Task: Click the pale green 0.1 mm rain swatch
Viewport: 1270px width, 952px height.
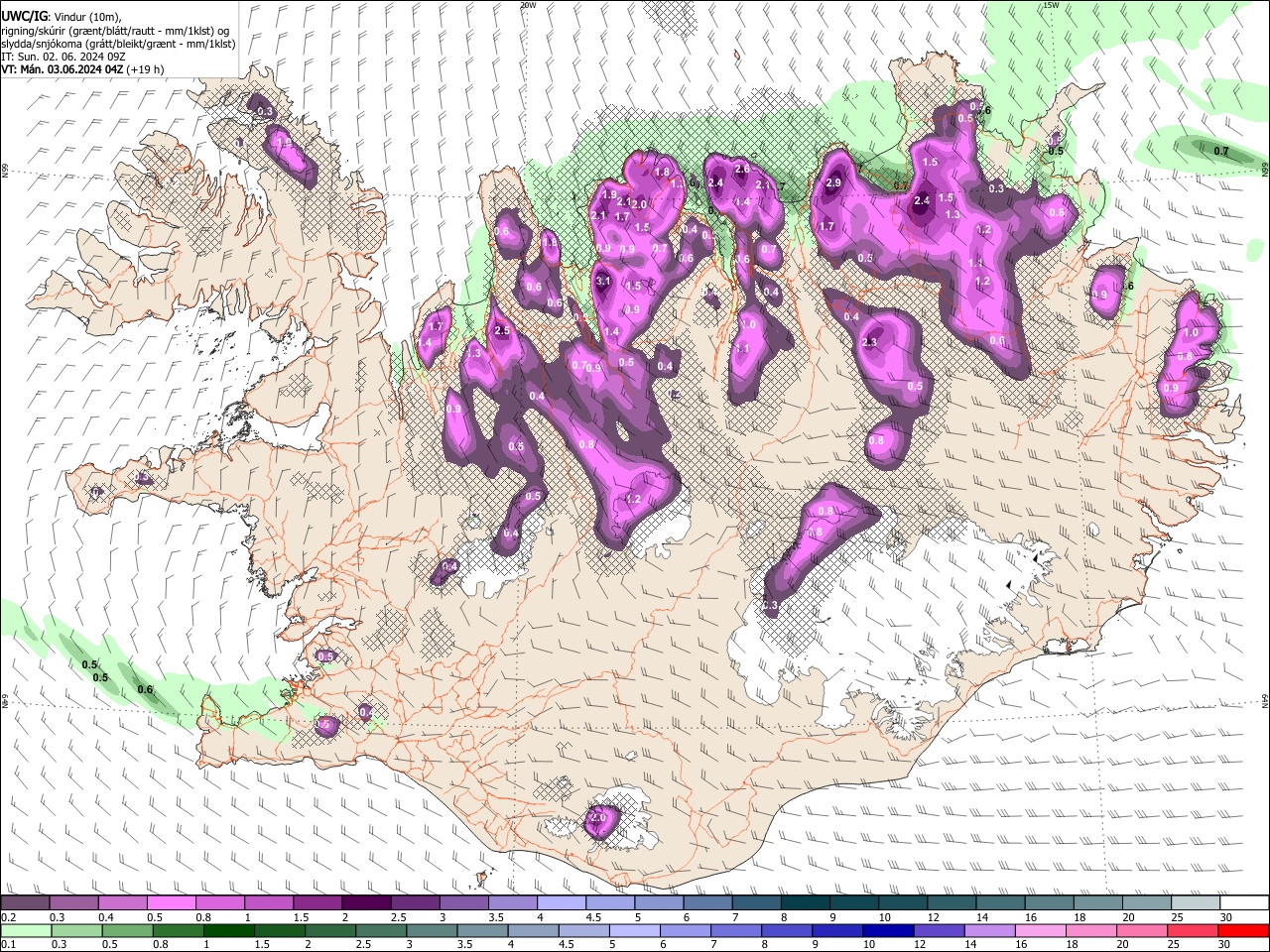Action: point(25,930)
